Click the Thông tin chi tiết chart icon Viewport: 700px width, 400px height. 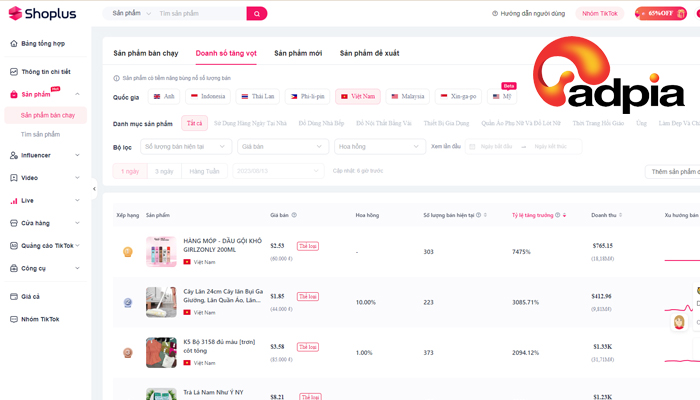(14, 71)
